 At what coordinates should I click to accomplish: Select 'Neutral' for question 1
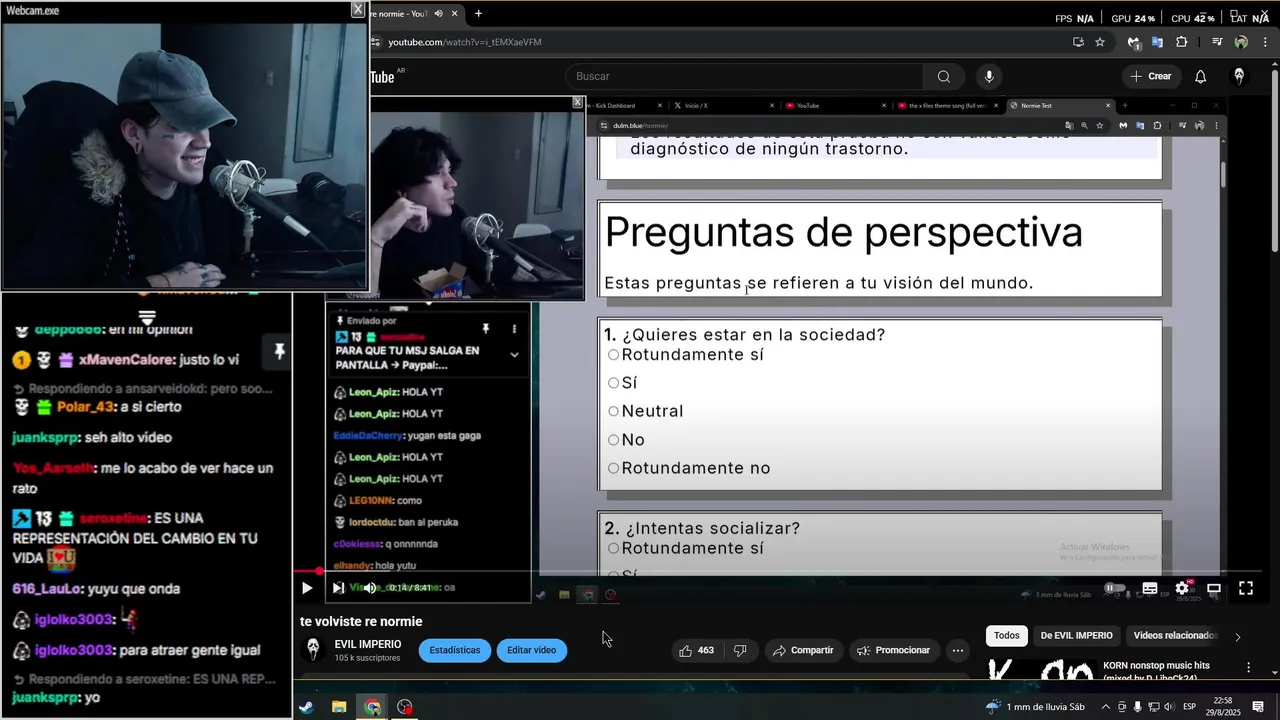click(613, 411)
